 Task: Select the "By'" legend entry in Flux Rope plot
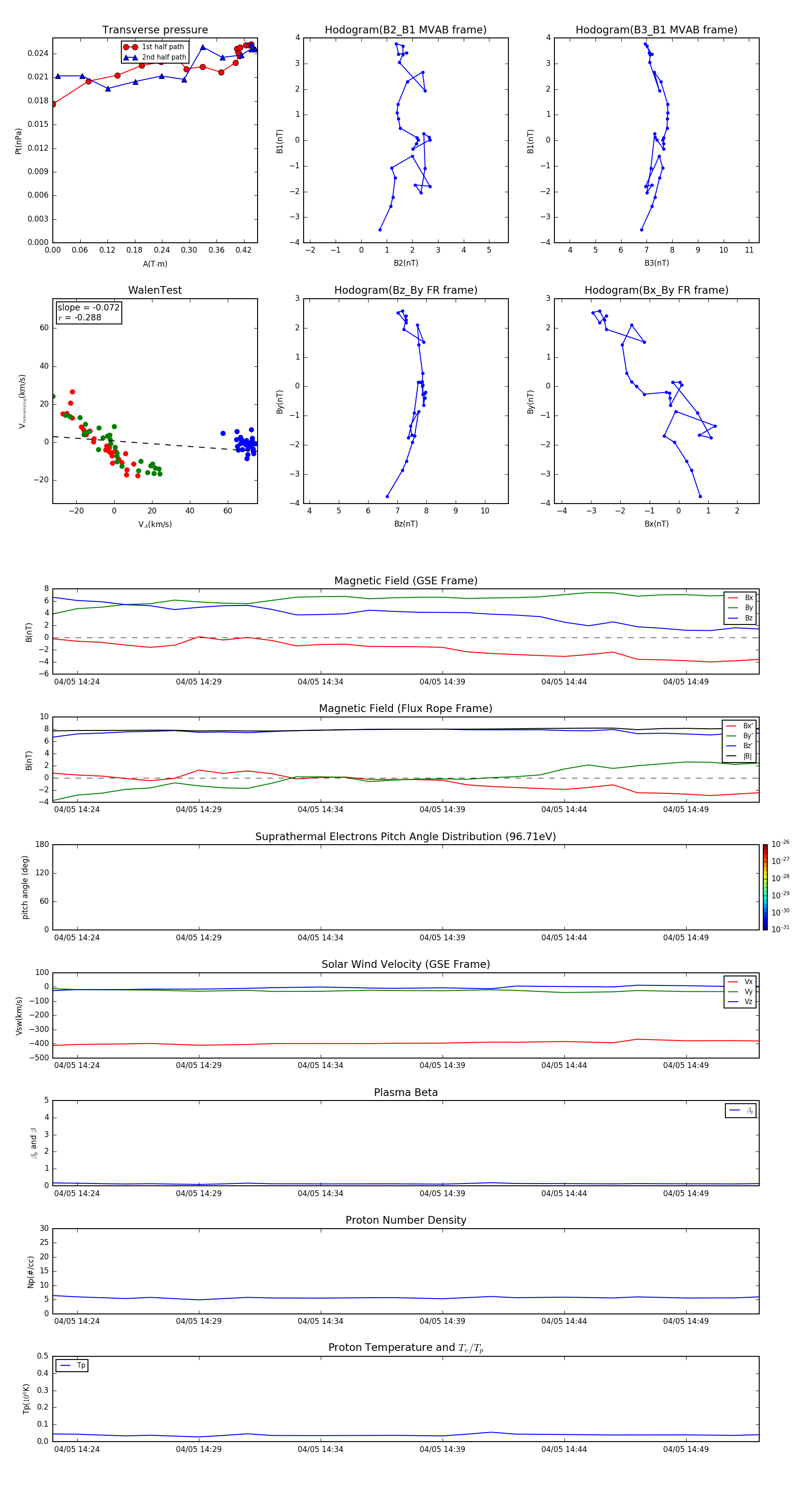tap(740, 736)
